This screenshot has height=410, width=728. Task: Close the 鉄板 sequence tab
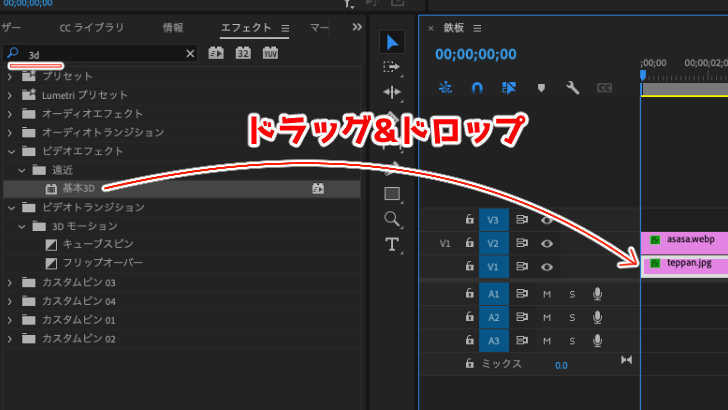point(431,28)
